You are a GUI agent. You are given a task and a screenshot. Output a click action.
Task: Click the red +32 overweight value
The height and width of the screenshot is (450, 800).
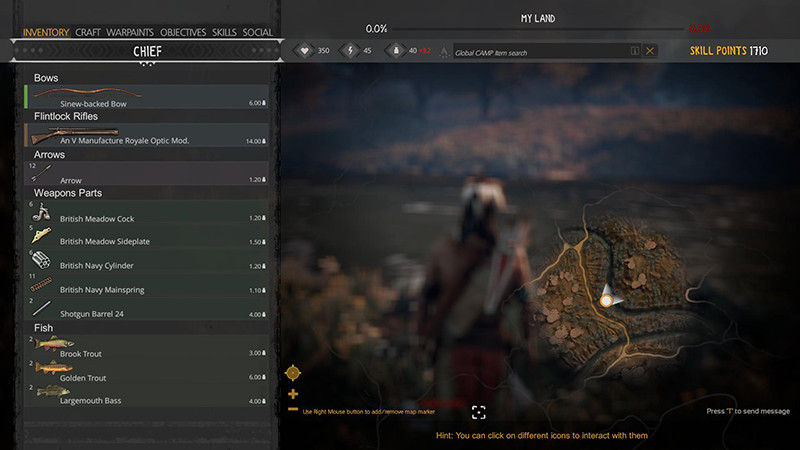pos(425,51)
